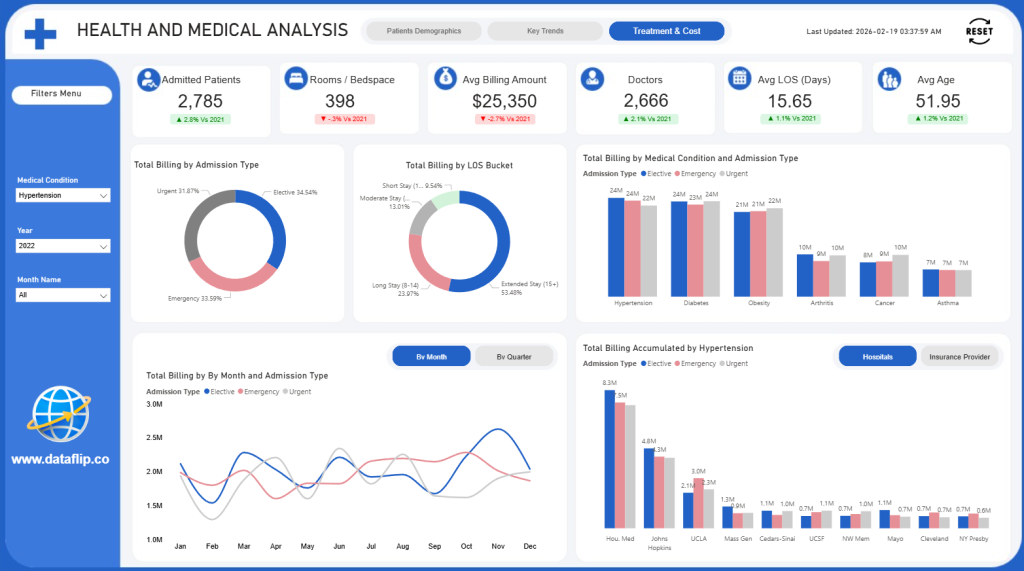Click the Avg LOS calendar icon
This screenshot has width=1024, height=571.
[739, 79]
